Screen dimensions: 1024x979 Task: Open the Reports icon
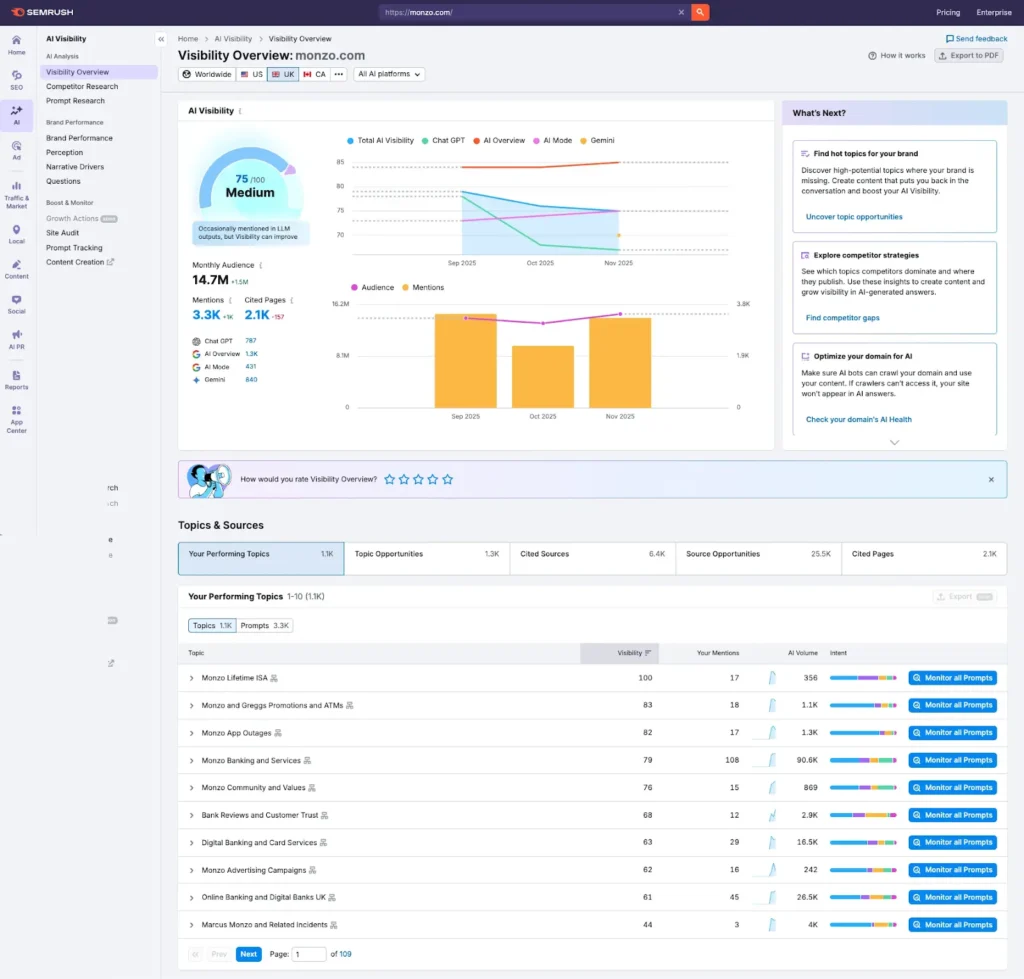16,379
